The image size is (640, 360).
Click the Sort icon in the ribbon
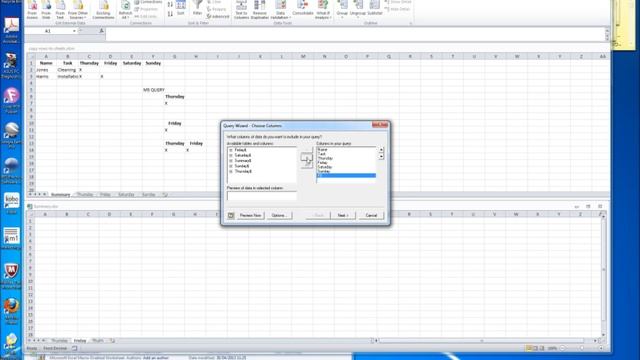tap(180, 8)
